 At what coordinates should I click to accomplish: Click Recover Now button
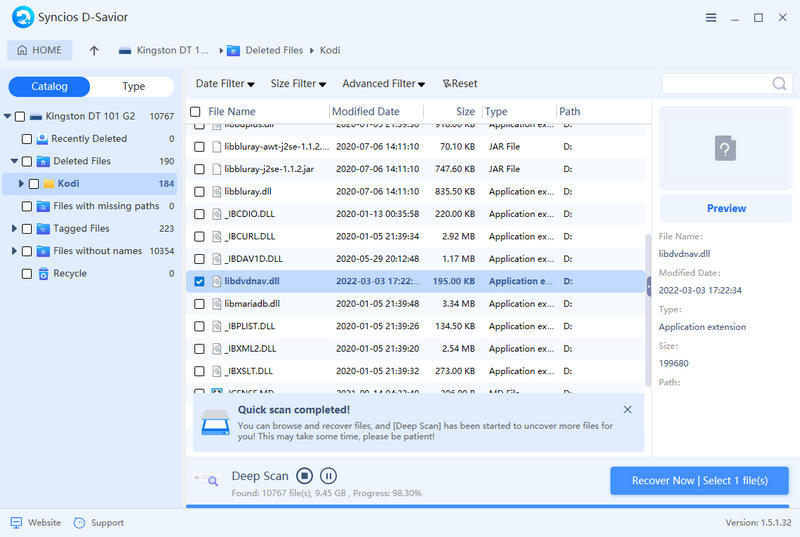[x=699, y=481]
